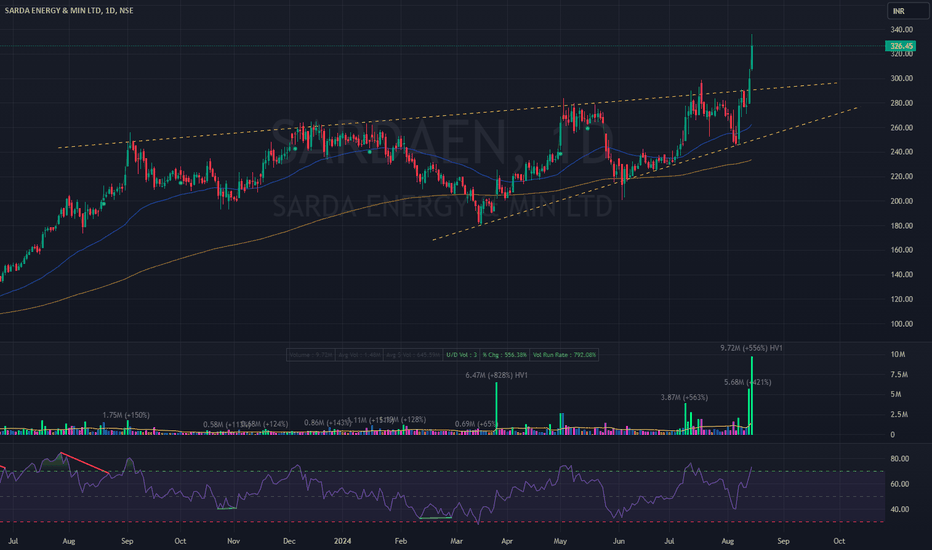Select the lower rising dashed yellow trendline
Image resolution: width=932 pixels, height=550 pixels.
click(x=645, y=174)
